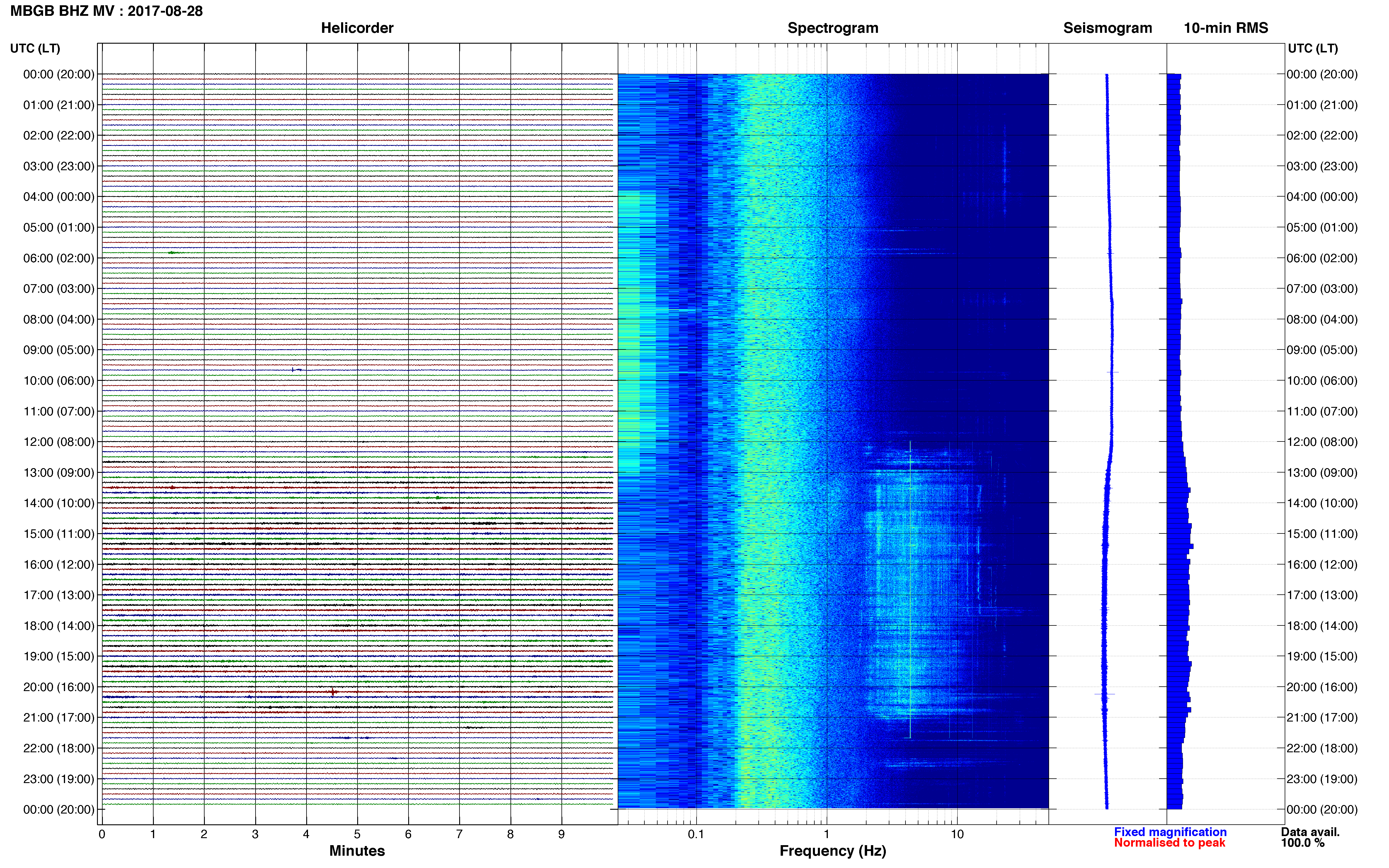Click the longest RMS bar near 15:00
Screen dimensions: 1389x868
1180,547
